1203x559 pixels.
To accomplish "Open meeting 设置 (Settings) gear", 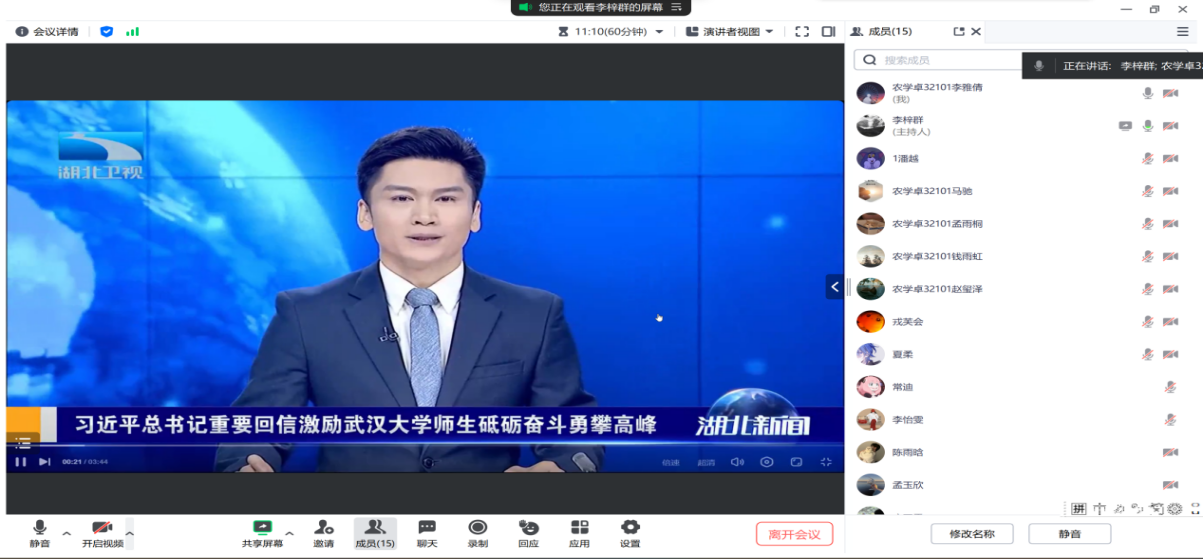I will coord(630,532).
